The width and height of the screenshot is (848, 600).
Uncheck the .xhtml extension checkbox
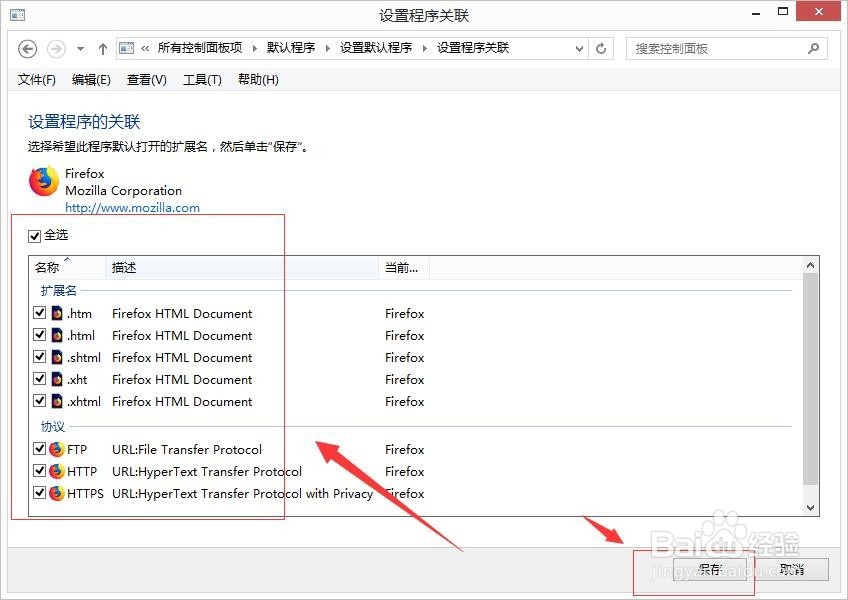(39, 400)
